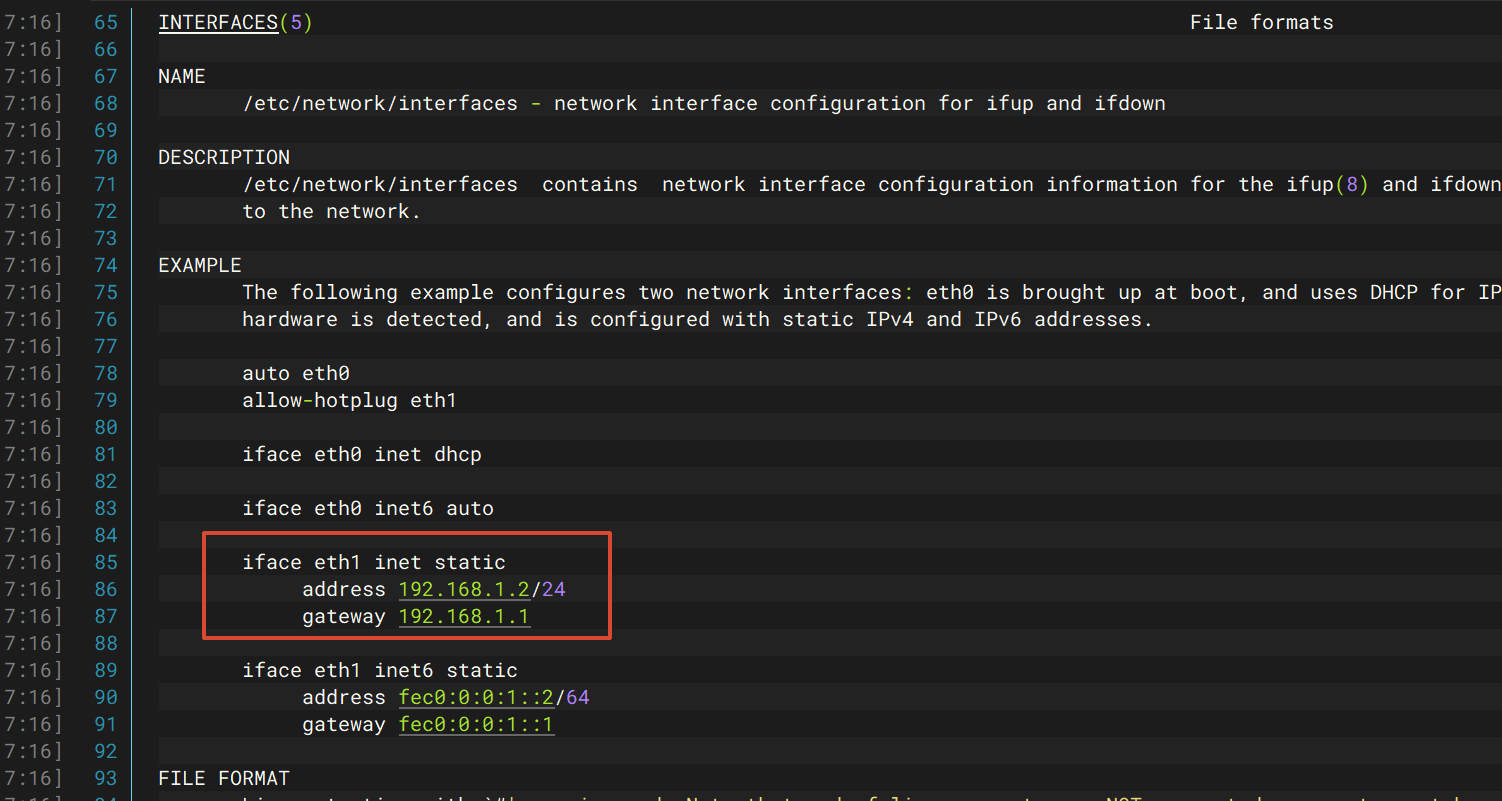Click the NAME section heading
This screenshot has height=801, width=1502.
182,76
